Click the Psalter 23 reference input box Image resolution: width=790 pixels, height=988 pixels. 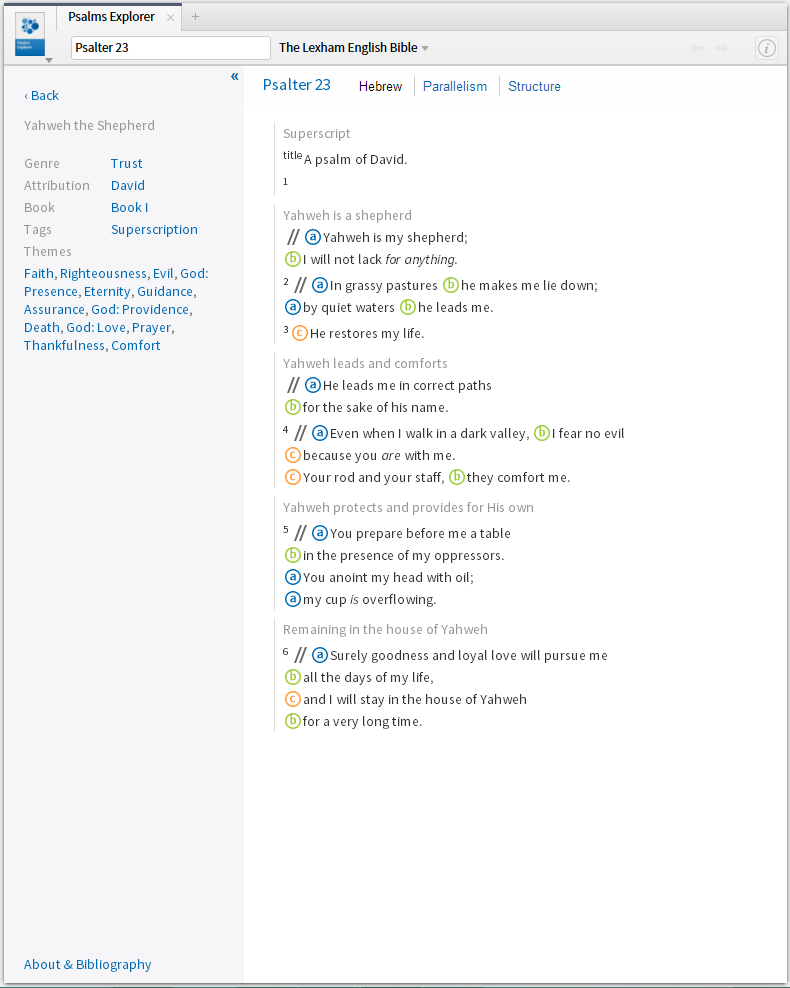click(x=171, y=48)
